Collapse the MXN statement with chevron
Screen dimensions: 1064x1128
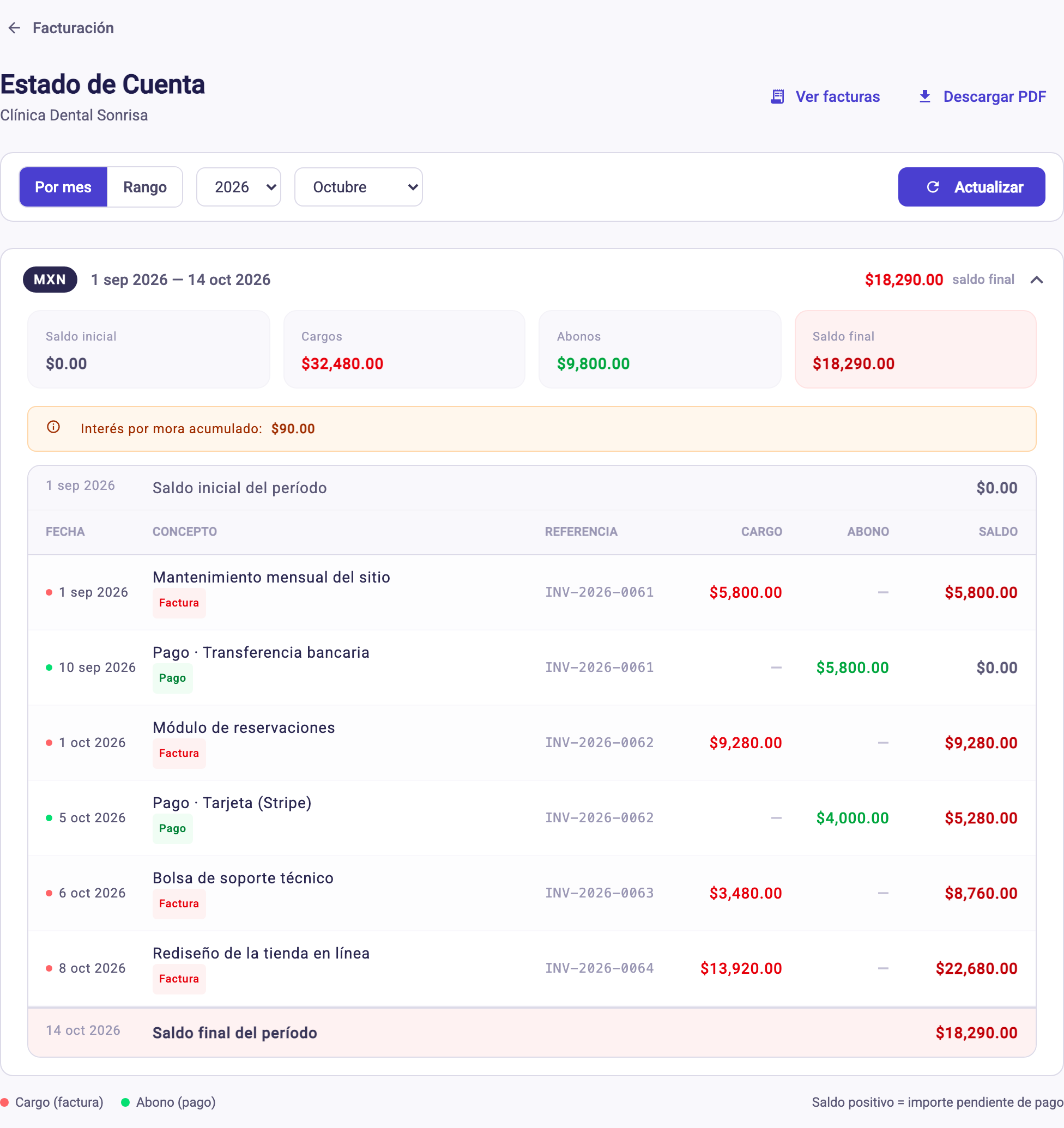click(1036, 280)
